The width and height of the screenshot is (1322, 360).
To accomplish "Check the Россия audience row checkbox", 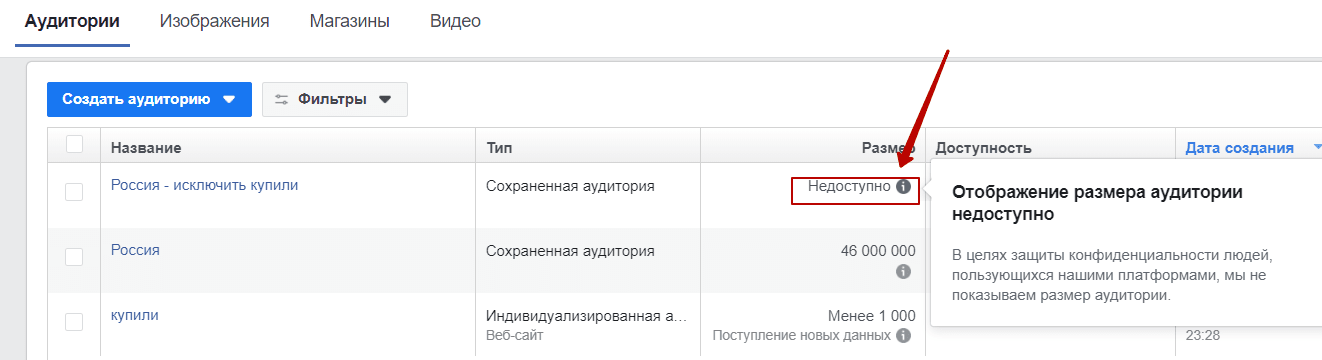I will click(x=74, y=257).
